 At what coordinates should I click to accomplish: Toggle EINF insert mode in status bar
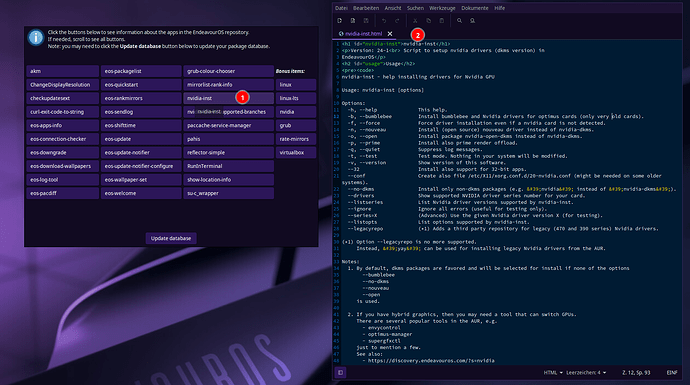pyautogui.click(x=672, y=373)
